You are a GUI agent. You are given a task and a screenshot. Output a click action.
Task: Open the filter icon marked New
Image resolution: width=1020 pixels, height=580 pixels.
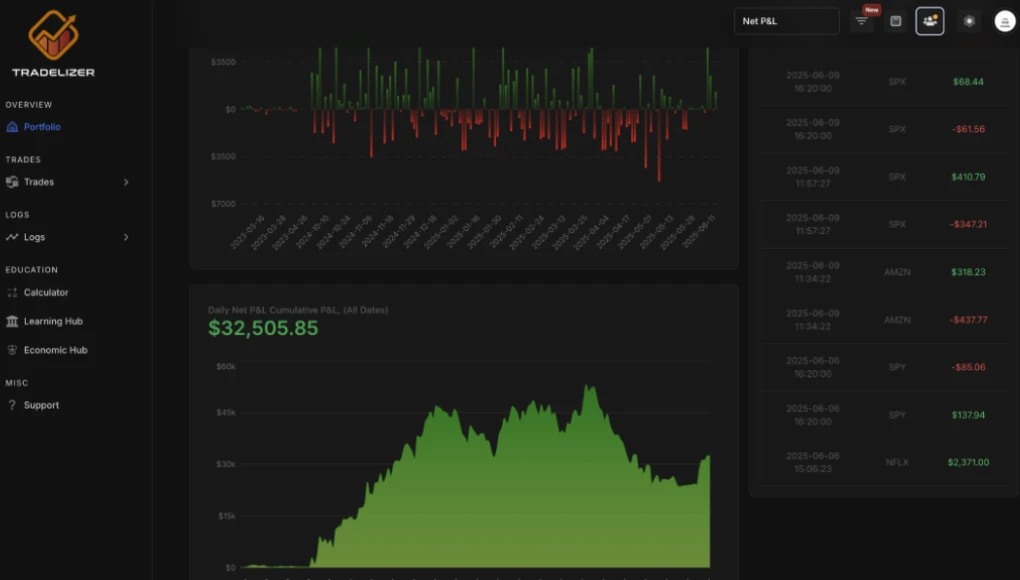coord(861,21)
